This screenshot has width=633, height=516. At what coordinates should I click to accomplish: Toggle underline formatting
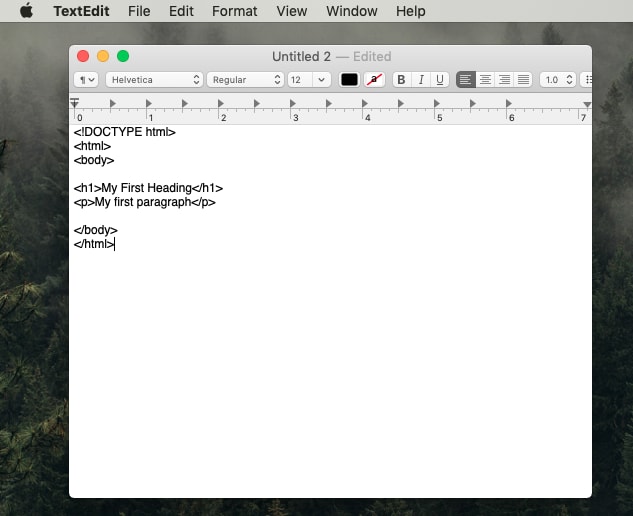pos(440,80)
